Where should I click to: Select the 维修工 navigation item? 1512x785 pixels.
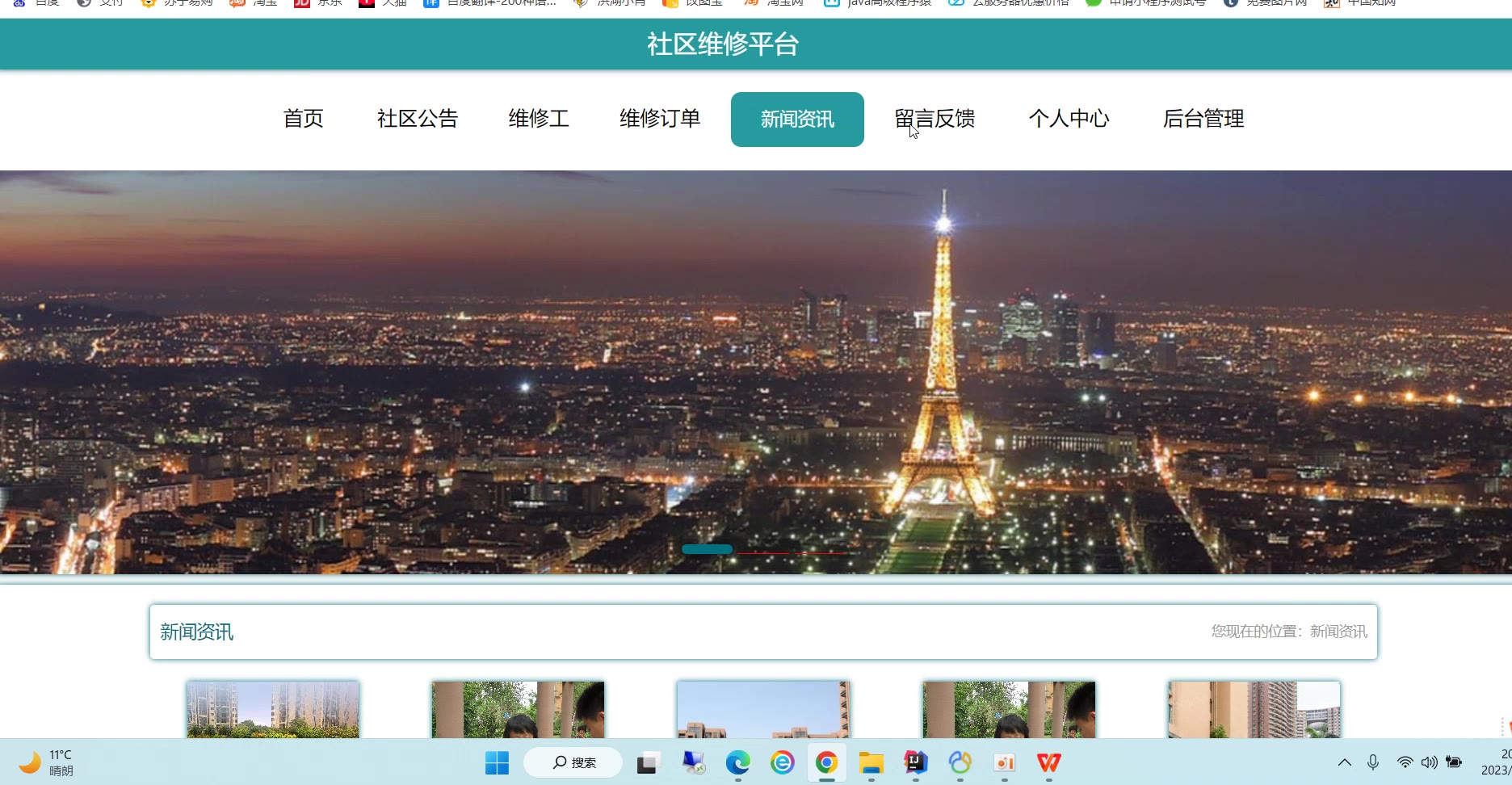pos(539,119)
